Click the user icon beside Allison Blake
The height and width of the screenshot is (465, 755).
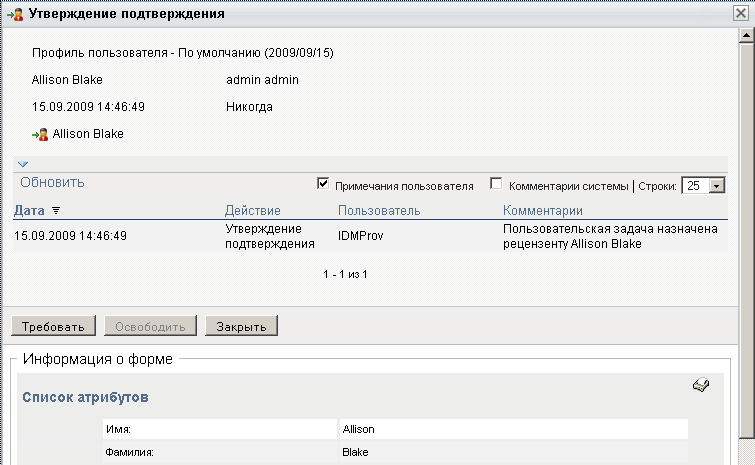coord(41,133)
